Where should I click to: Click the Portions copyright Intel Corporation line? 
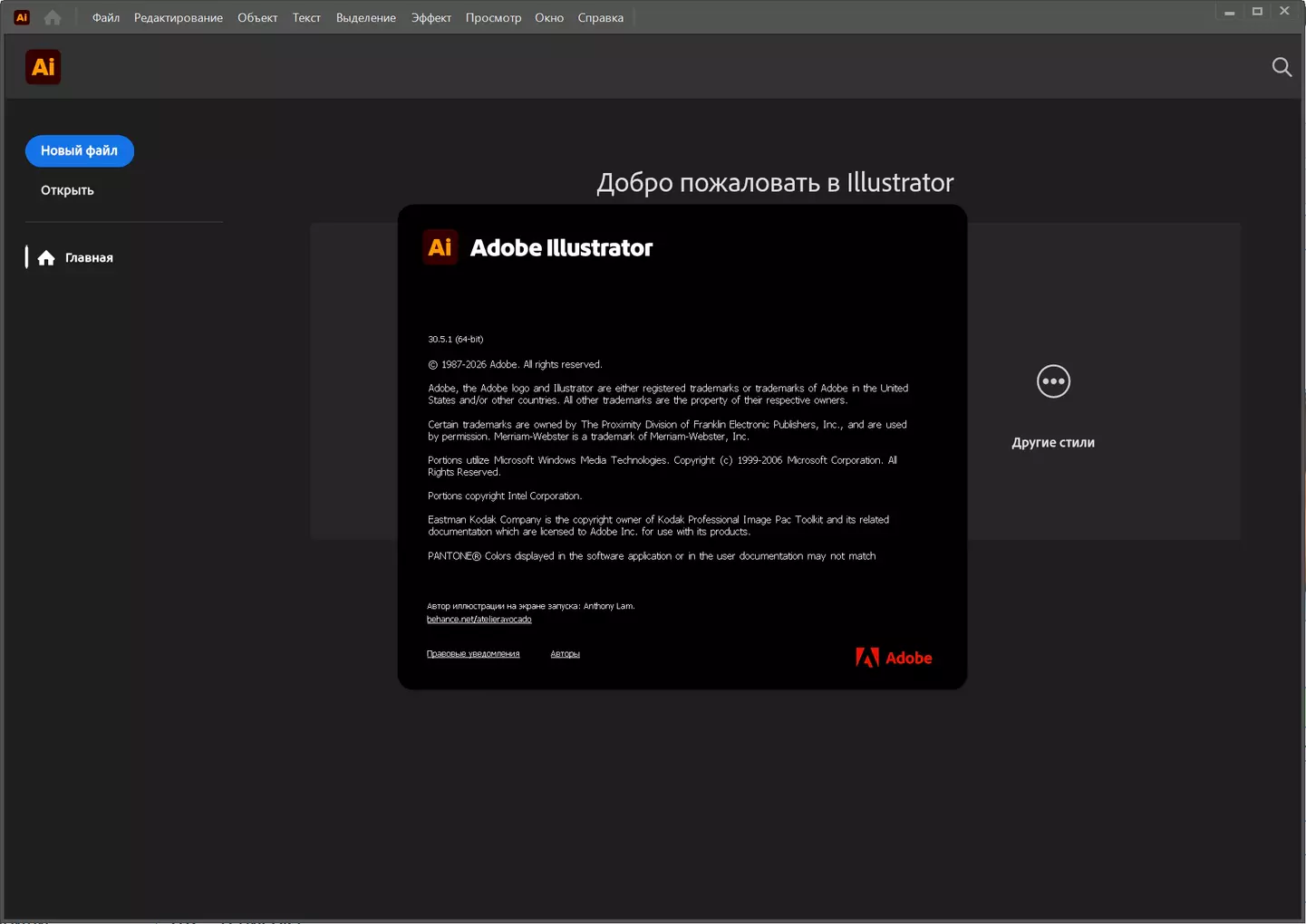coord(505,496)
